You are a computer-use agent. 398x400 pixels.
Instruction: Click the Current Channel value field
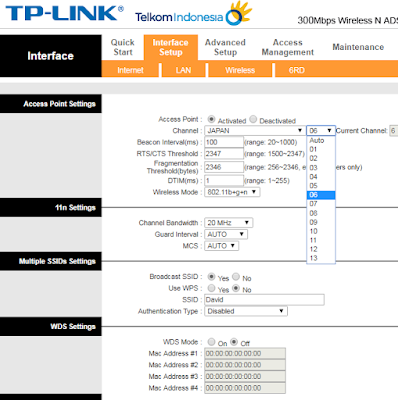coord(394,131)
